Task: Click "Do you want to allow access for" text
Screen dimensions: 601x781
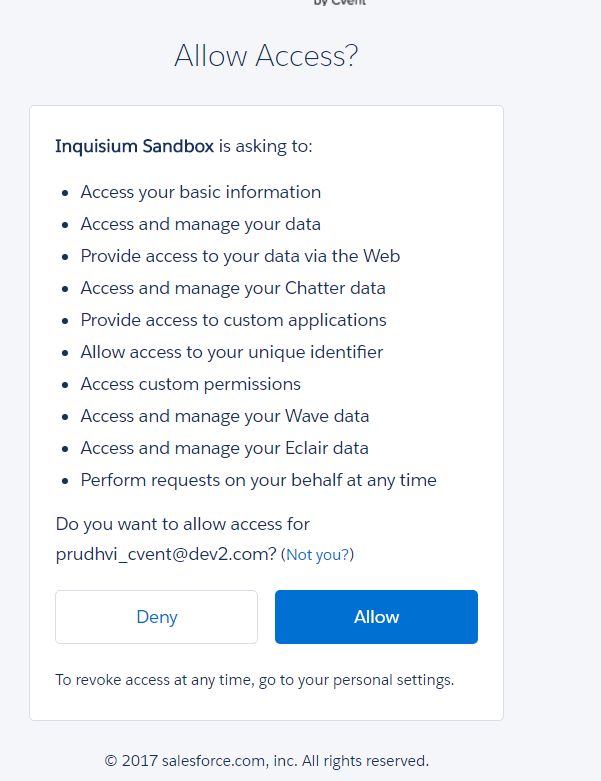Action: click(x=182, y=524)
